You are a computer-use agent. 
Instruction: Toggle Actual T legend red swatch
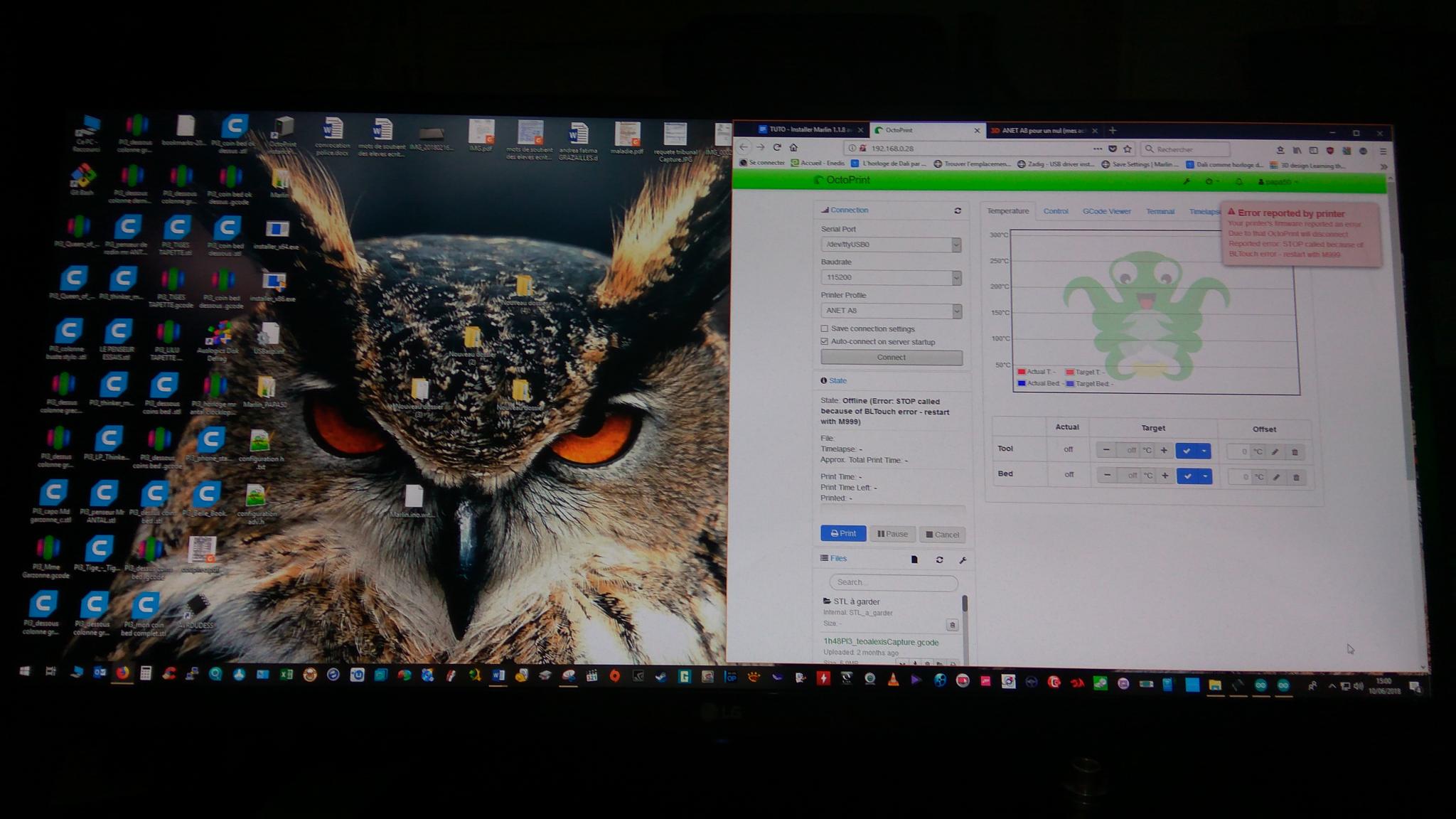click(1022, 372)
